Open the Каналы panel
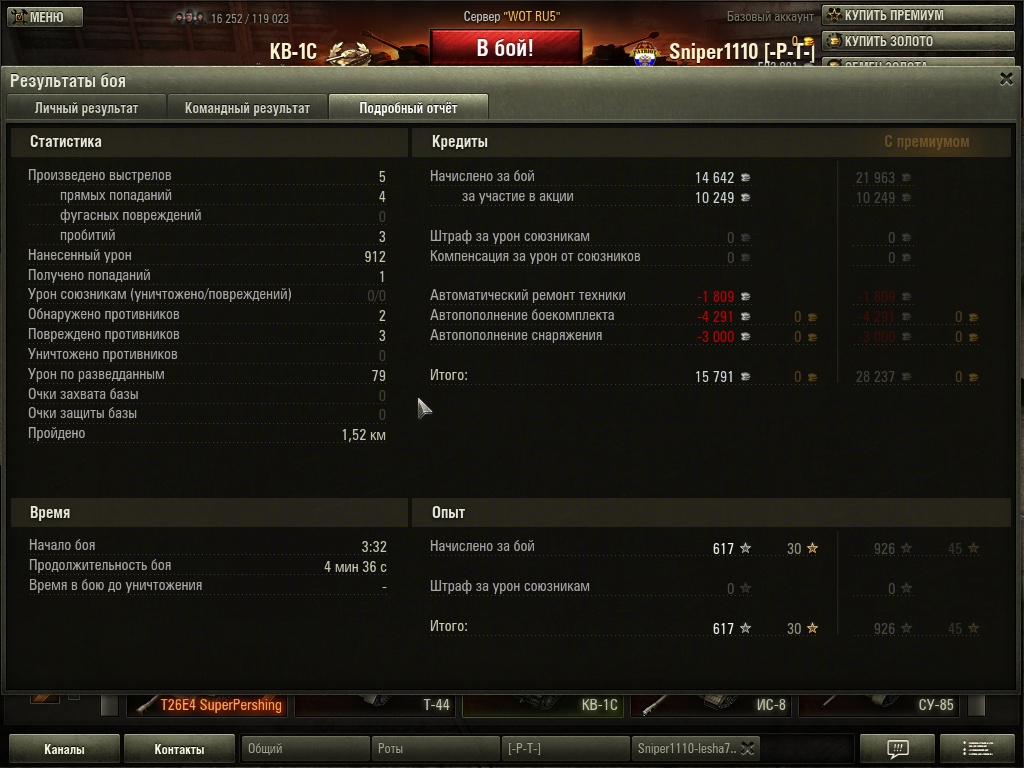This screenshot has width=1024, height=768. (64, 749)
